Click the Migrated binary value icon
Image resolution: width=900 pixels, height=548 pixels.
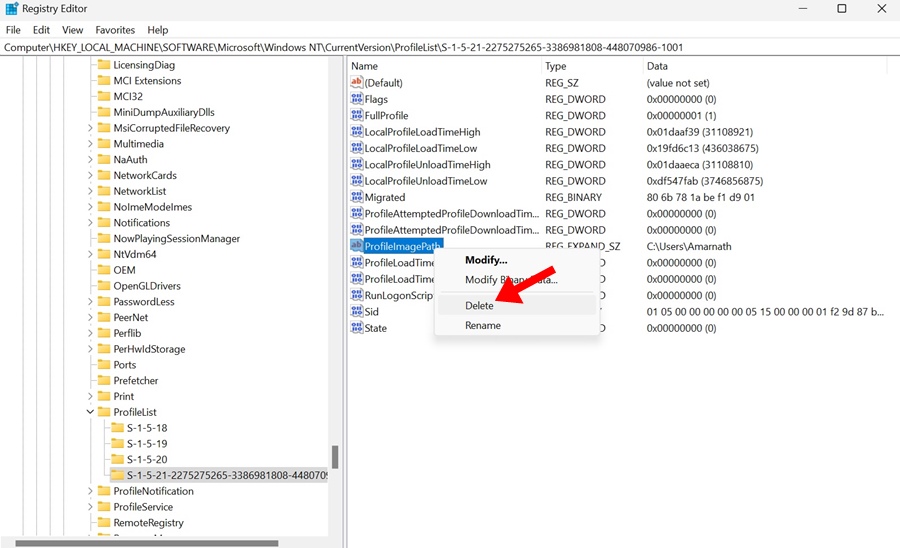point(357,197)
